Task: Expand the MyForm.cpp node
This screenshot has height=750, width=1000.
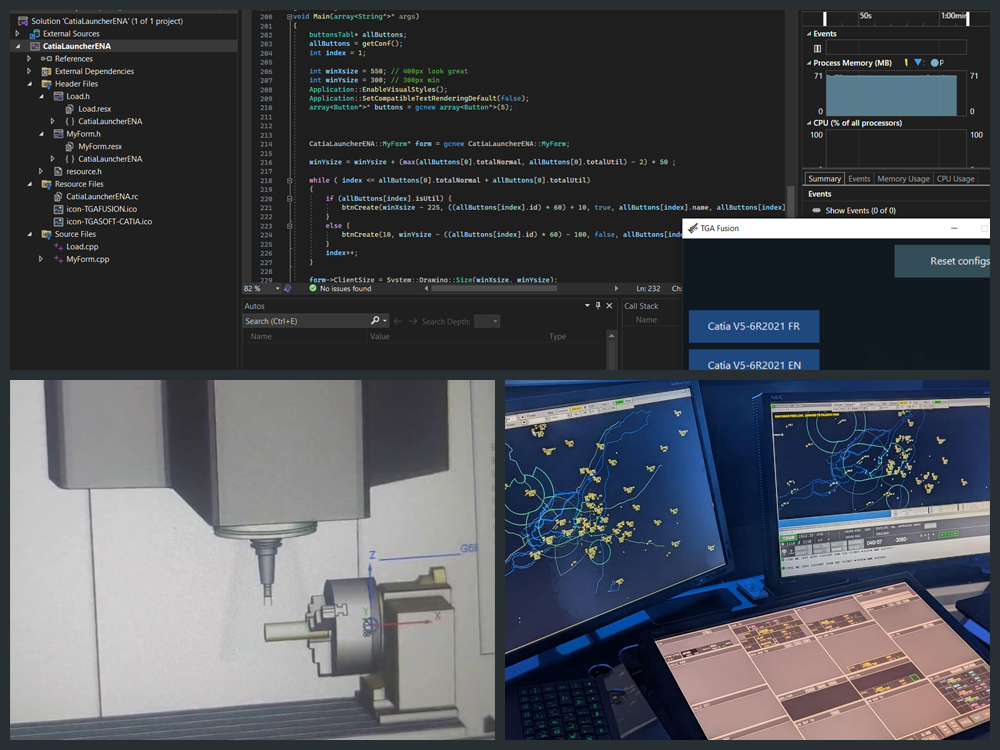Action: tap(41, 259)
